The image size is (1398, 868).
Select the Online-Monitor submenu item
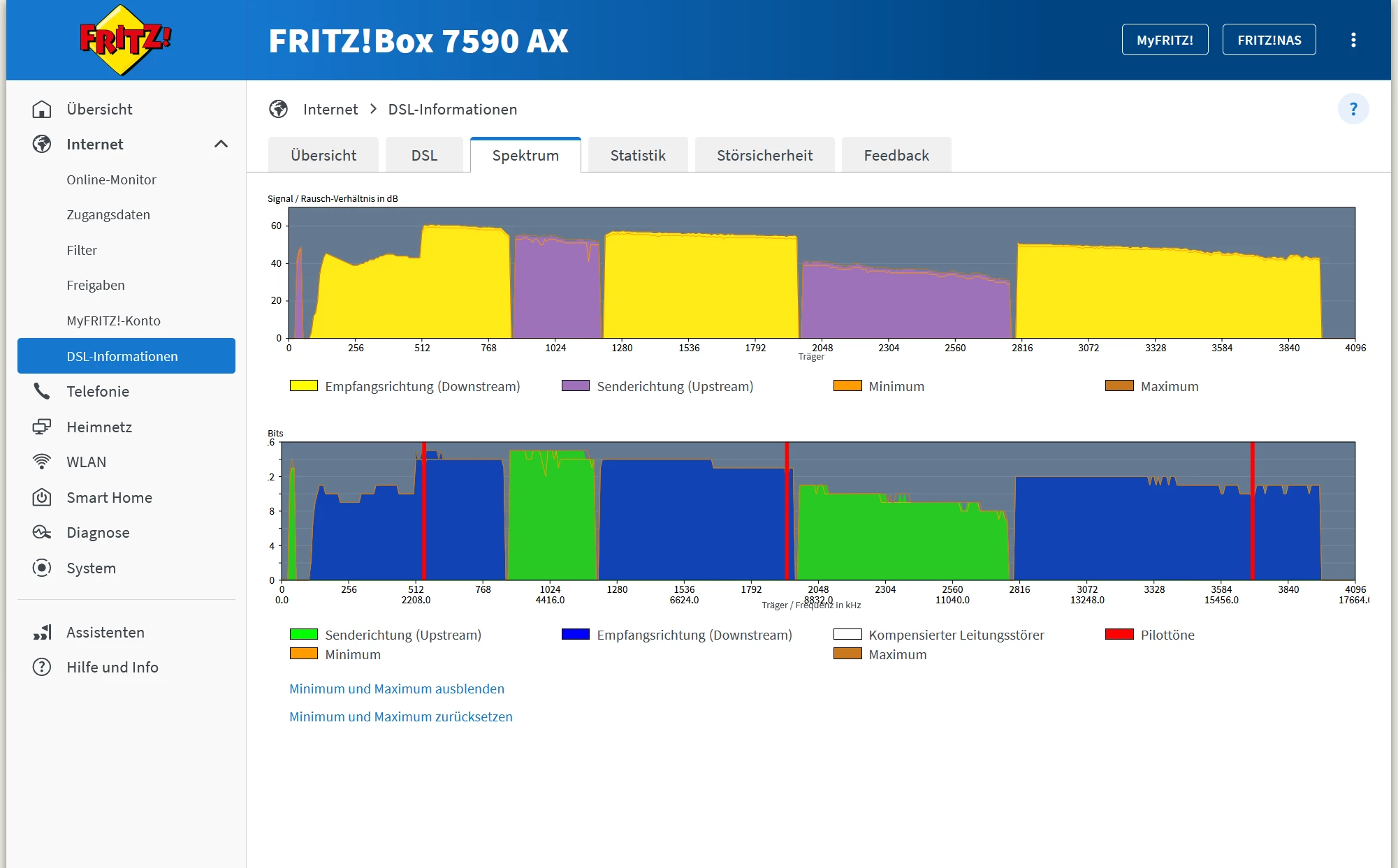coord(111,179)
